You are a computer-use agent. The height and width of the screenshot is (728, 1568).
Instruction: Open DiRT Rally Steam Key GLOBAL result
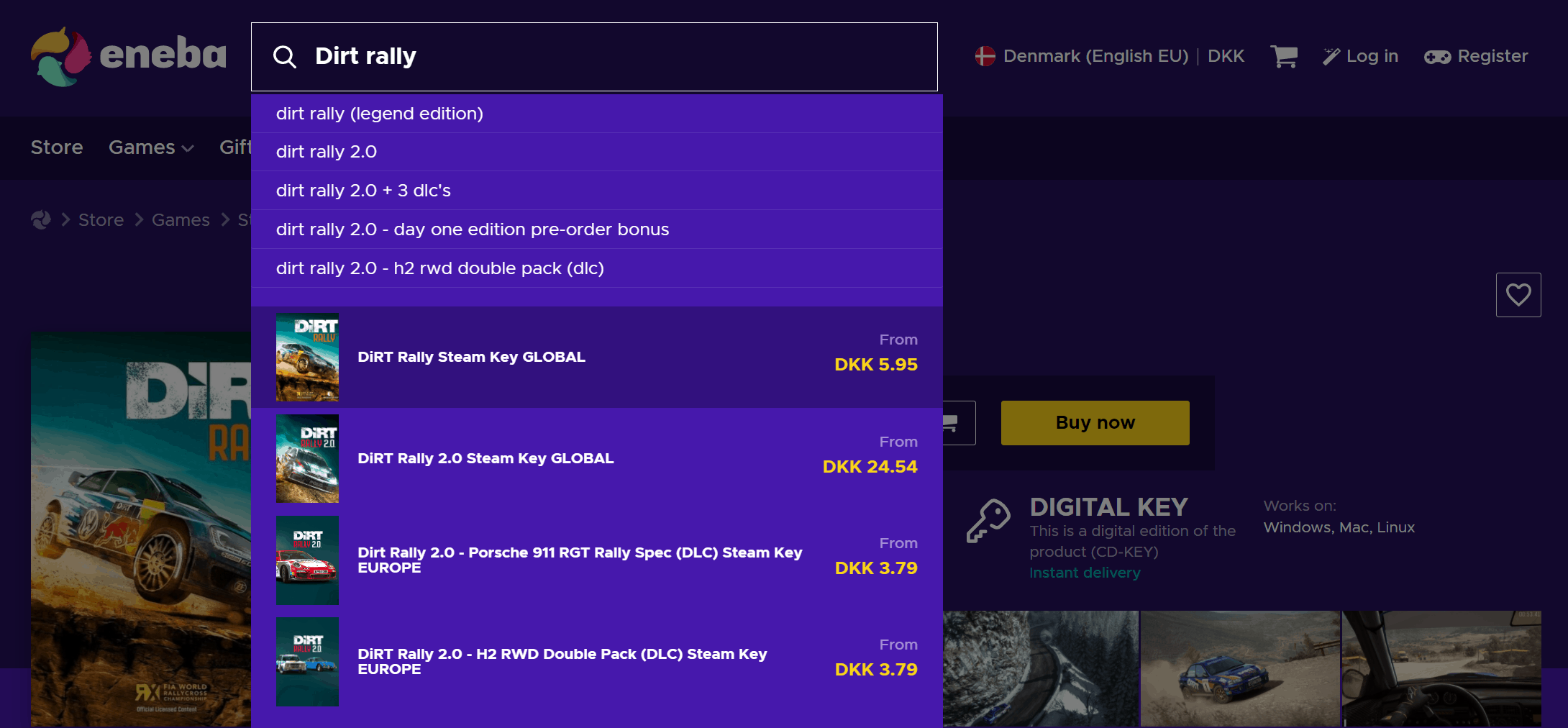[x=597, y=358]
